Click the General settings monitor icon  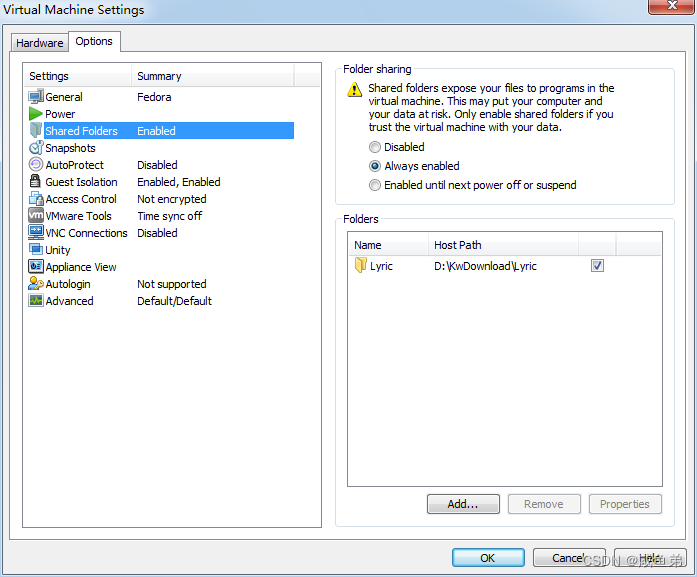point(36,96)
